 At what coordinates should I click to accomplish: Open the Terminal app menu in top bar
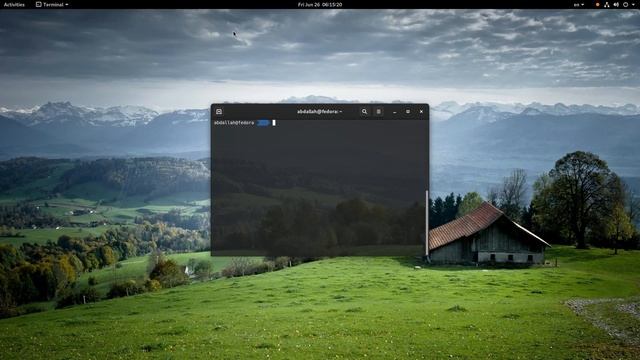[52, 4]
